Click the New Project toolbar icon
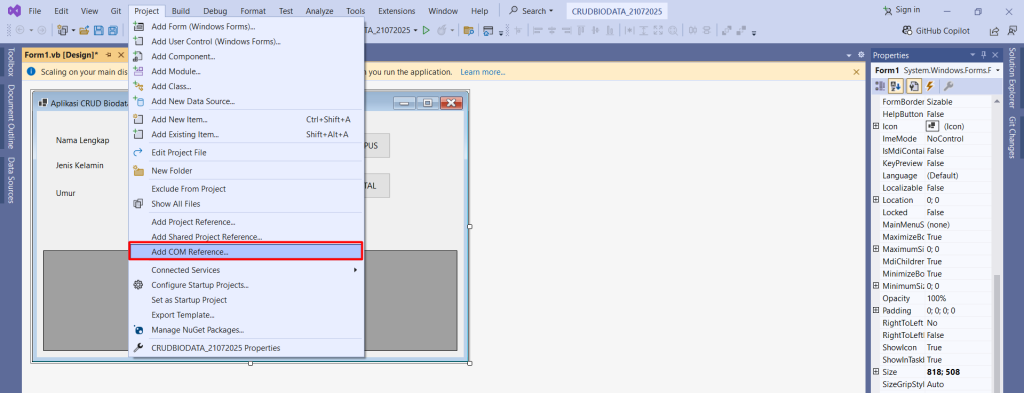This screenshot has height=393, width=1024. tap(63, 30)
